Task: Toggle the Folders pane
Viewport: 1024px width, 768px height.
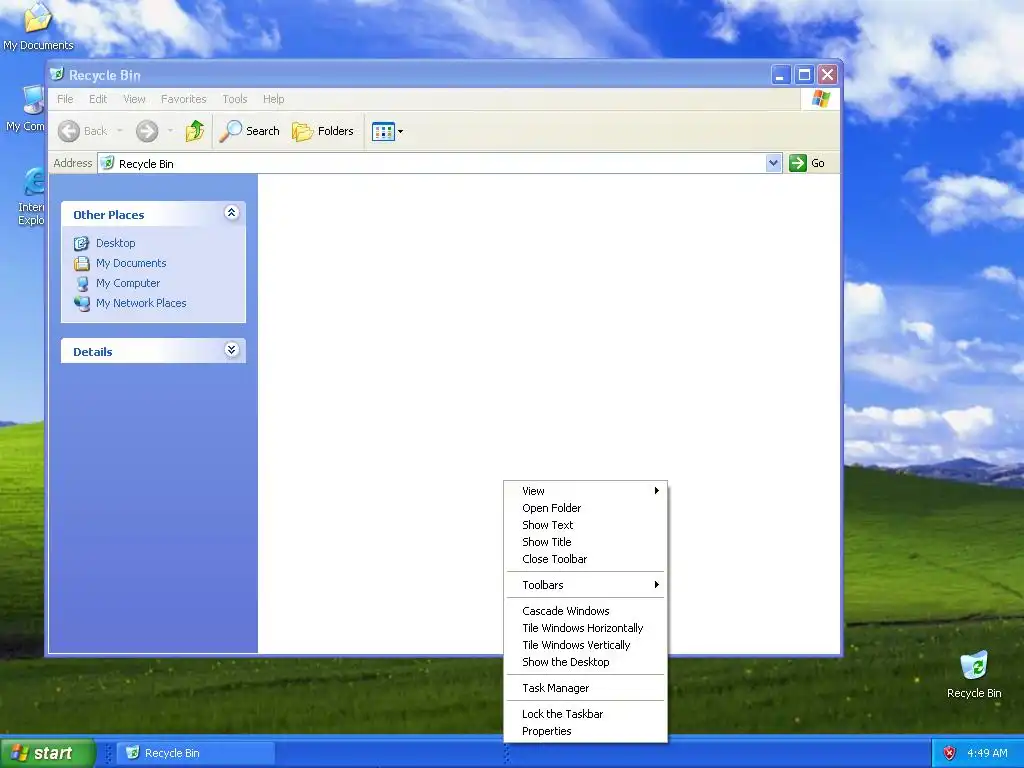Action: click(x=323, y=131)
